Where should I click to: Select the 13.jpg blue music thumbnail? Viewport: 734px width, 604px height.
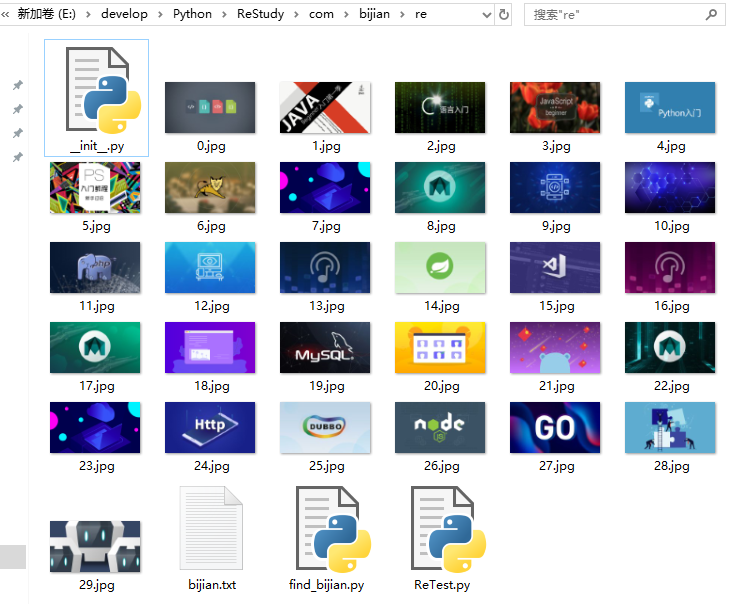coord(325,267)
